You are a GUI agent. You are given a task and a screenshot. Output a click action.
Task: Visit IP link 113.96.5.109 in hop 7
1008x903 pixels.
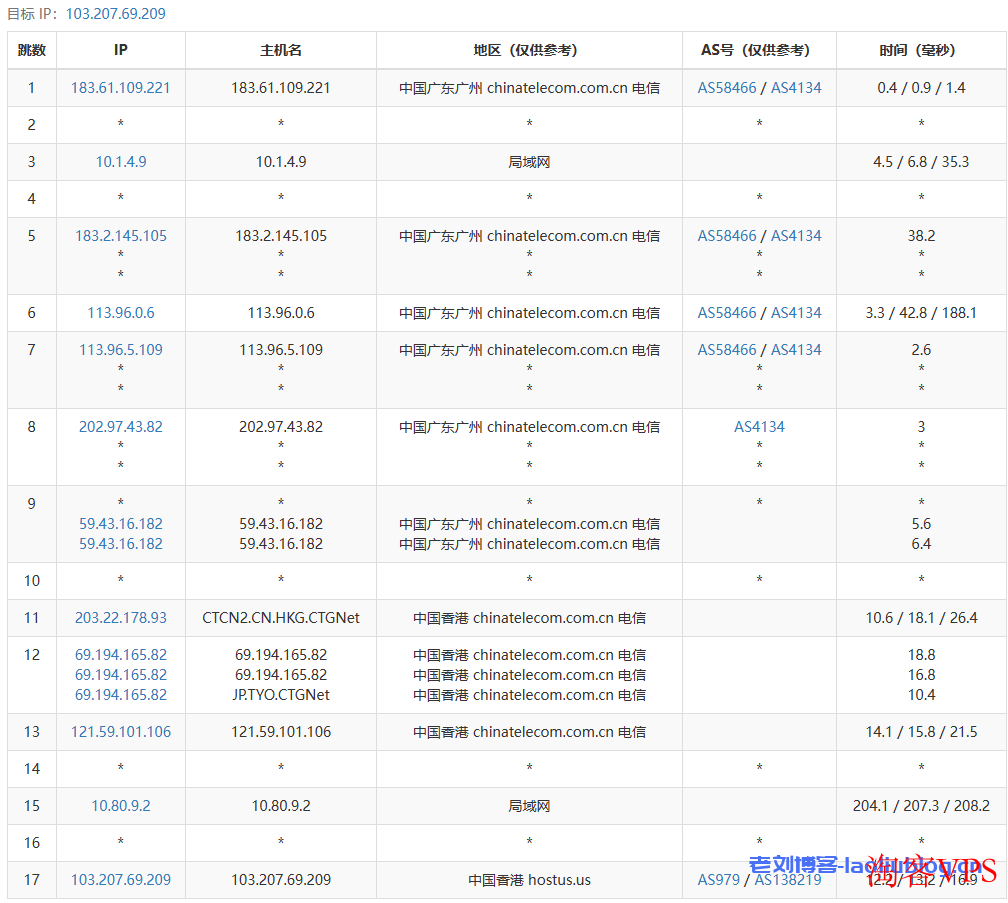121,350
